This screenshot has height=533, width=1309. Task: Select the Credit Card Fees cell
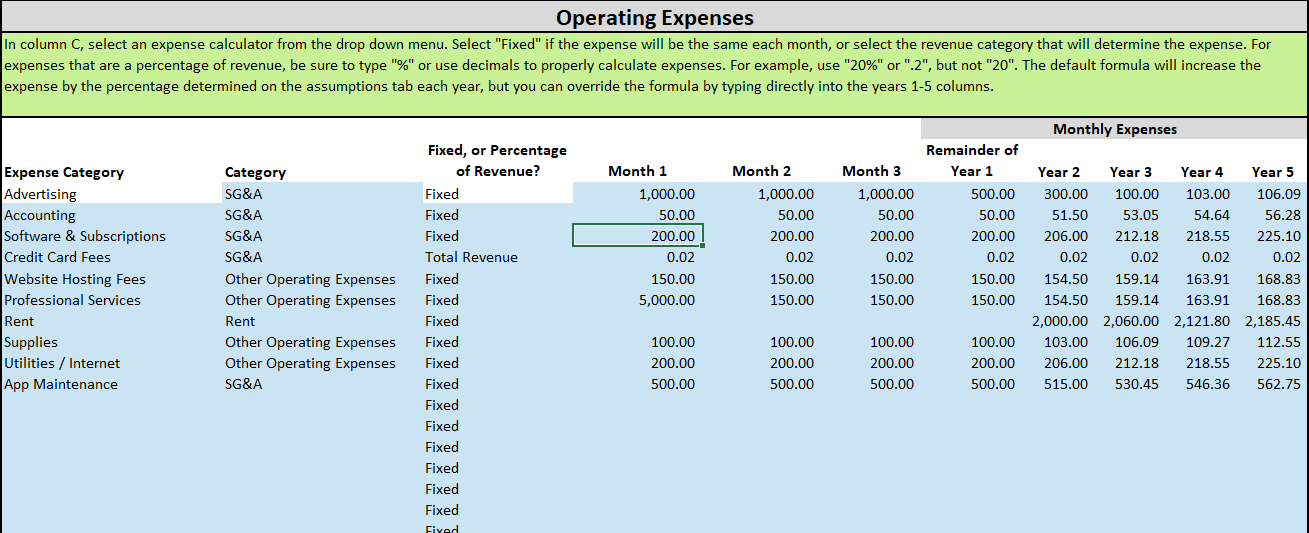point(112,257)
